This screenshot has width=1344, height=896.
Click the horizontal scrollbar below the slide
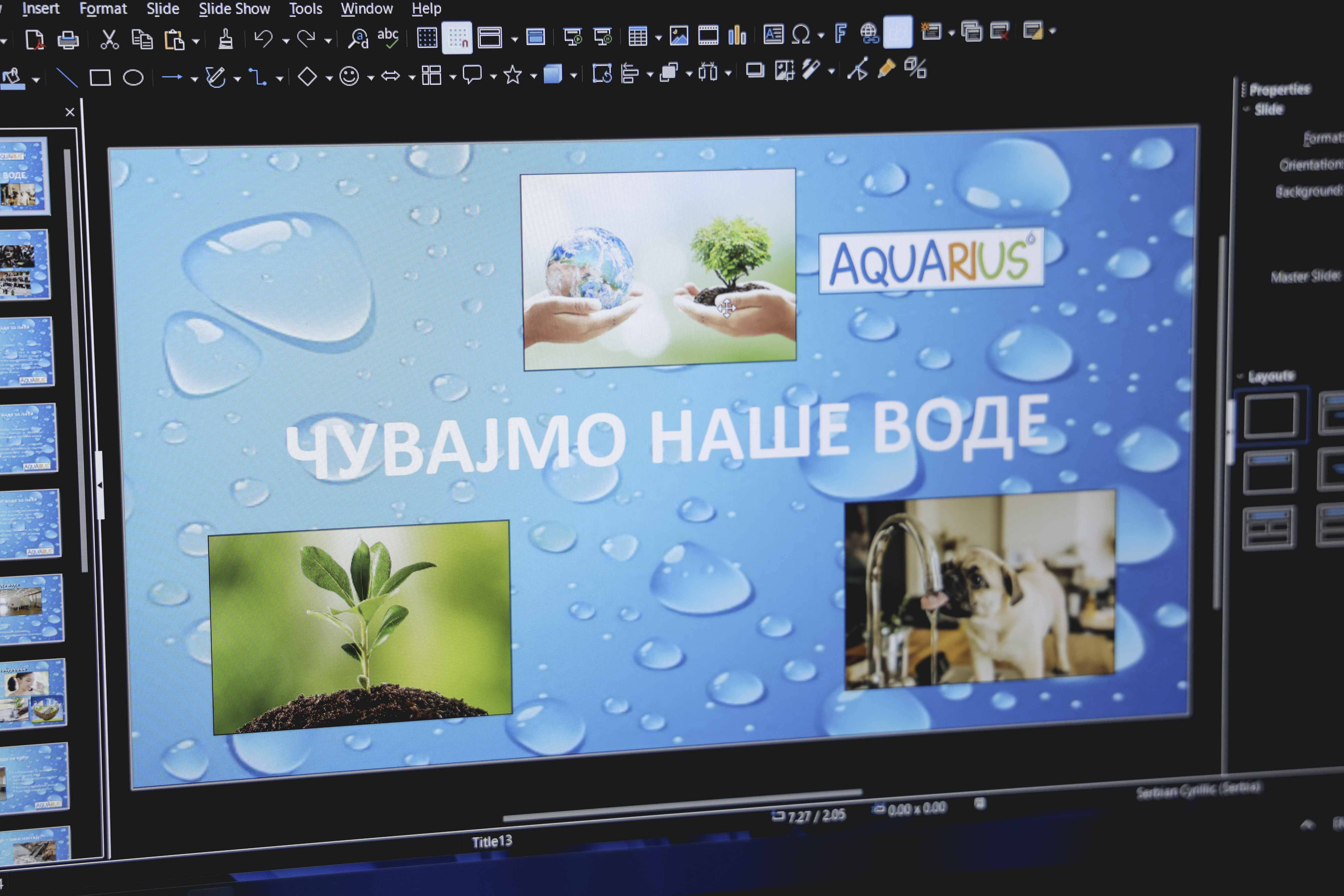click(683, 805)
